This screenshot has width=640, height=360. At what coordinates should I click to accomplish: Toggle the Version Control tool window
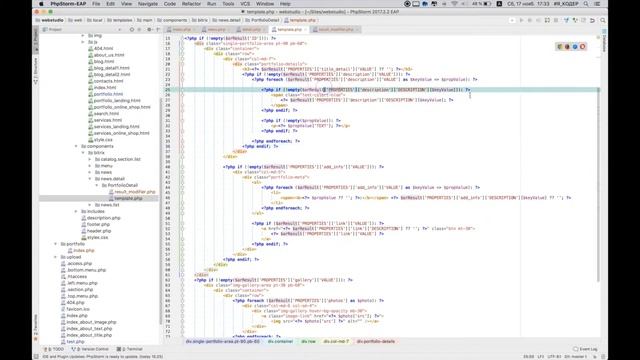[x=90, y=349]
